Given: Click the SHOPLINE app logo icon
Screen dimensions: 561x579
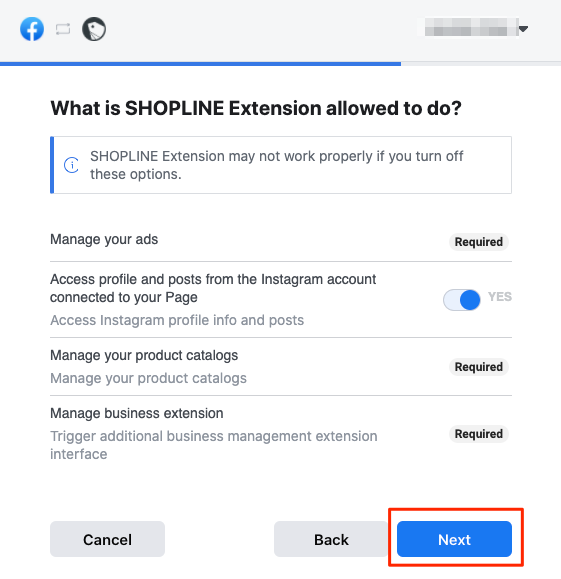Looking at the screenshot, I should (x=94, y=29).
